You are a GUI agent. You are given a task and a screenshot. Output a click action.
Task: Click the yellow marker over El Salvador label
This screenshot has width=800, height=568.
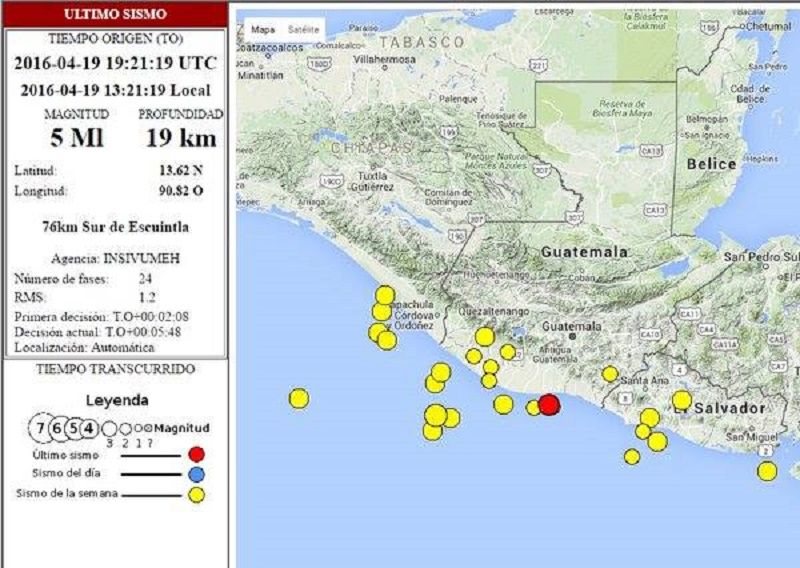pyautogui.click(x=681, y=400)
